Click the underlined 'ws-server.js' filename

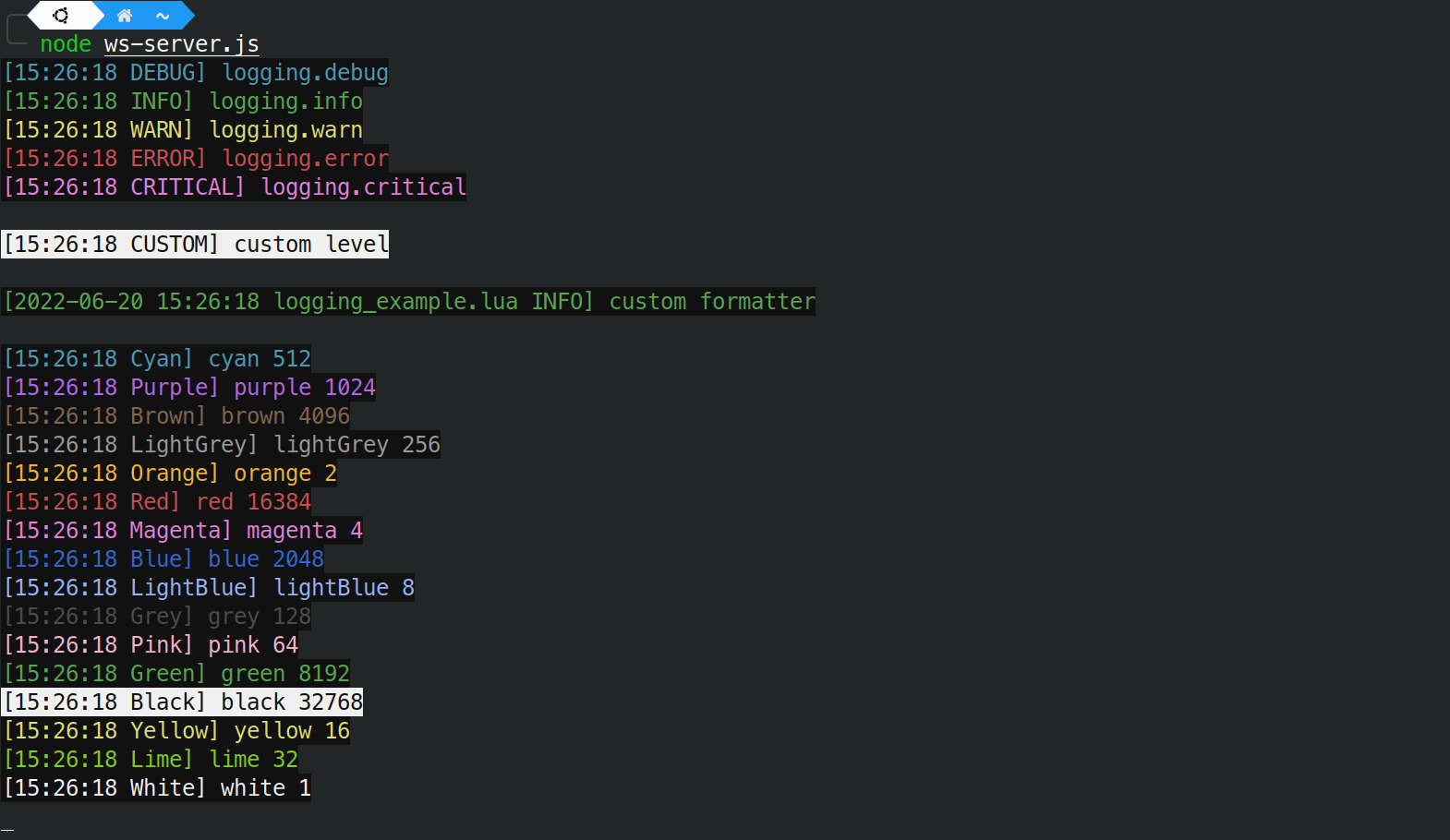click(182, 43)
